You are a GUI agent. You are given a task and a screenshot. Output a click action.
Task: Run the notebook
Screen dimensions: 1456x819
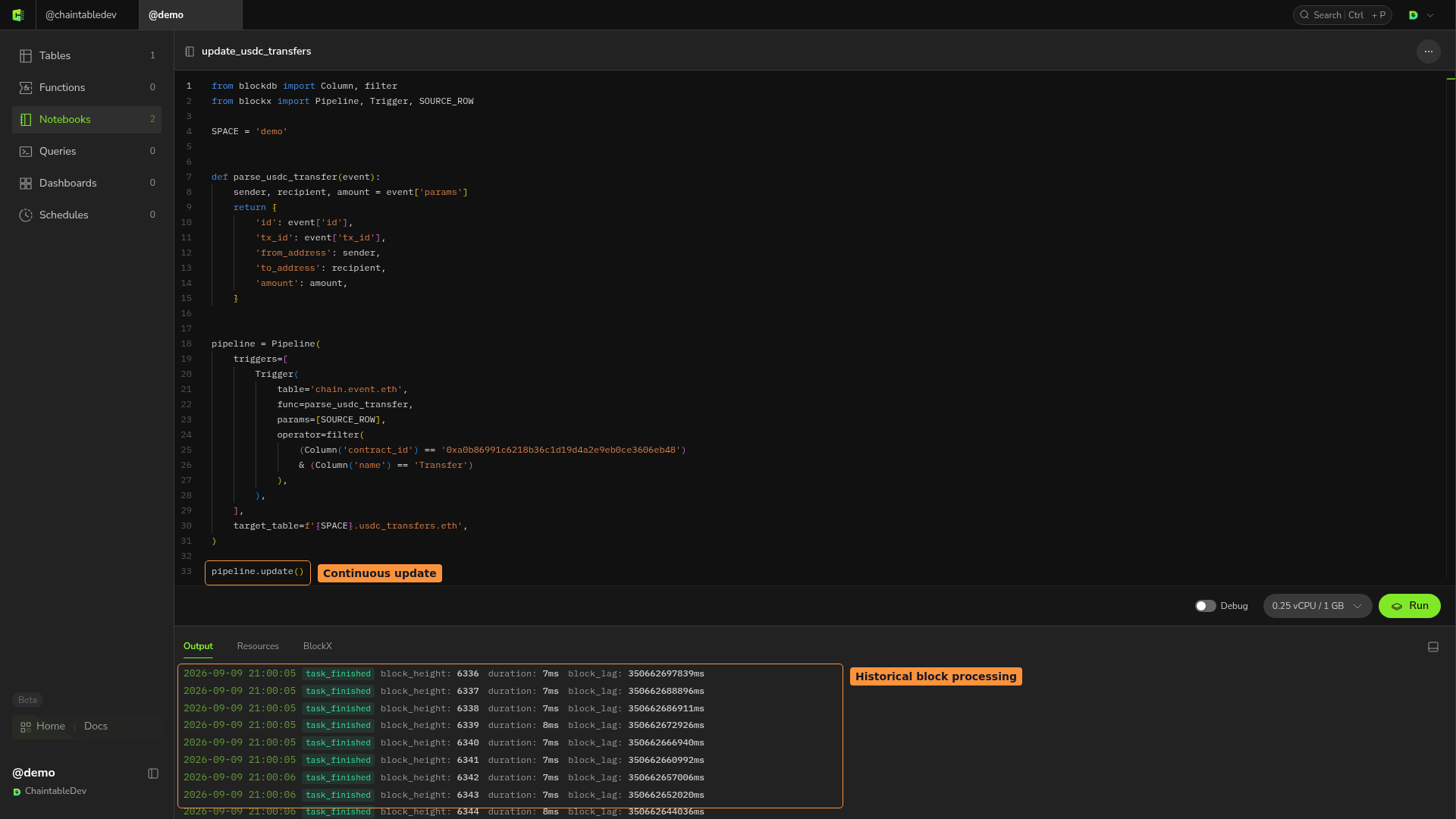(x=1409, y=606)
